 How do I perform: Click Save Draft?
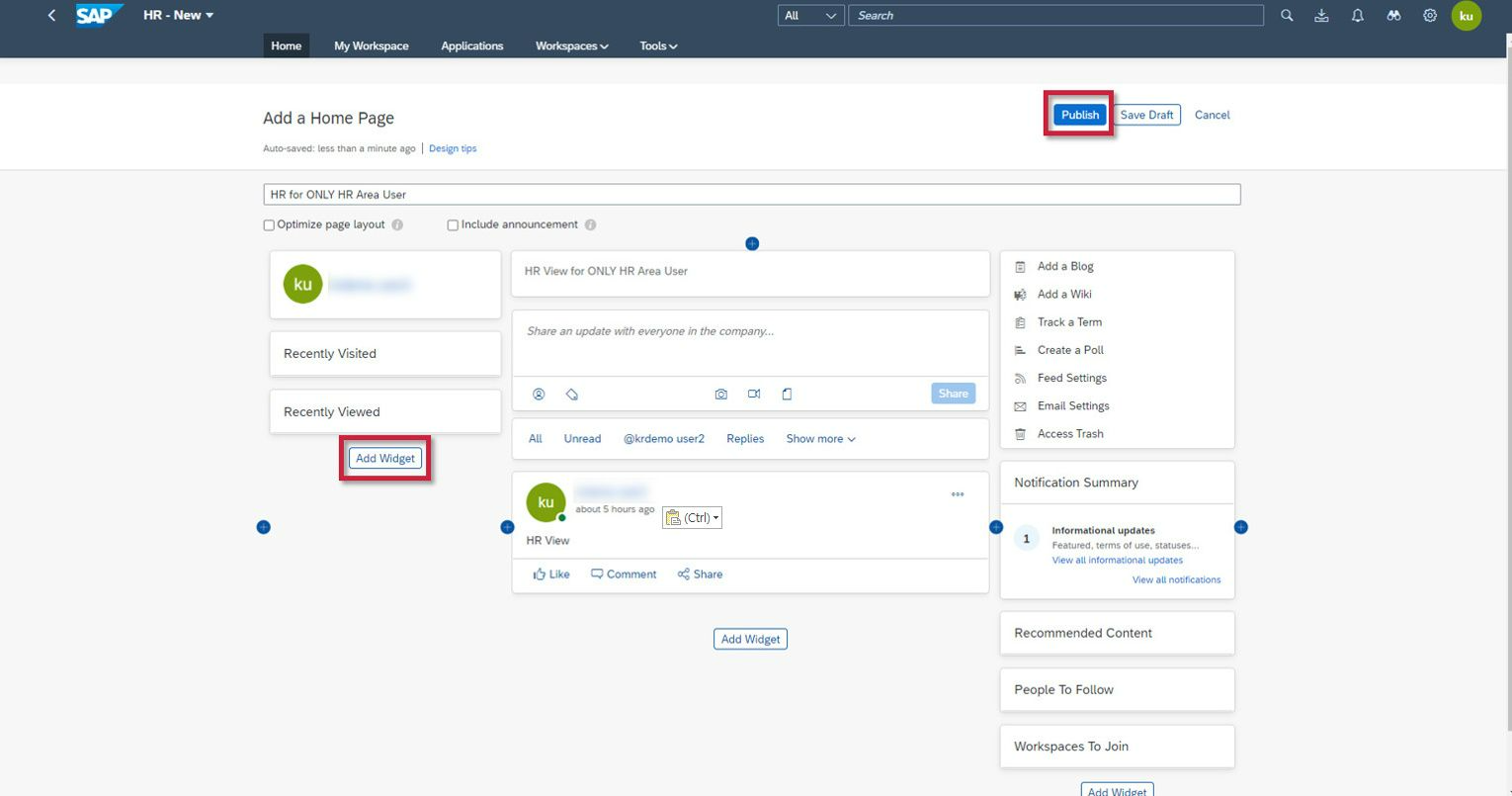coord(1146,115)
